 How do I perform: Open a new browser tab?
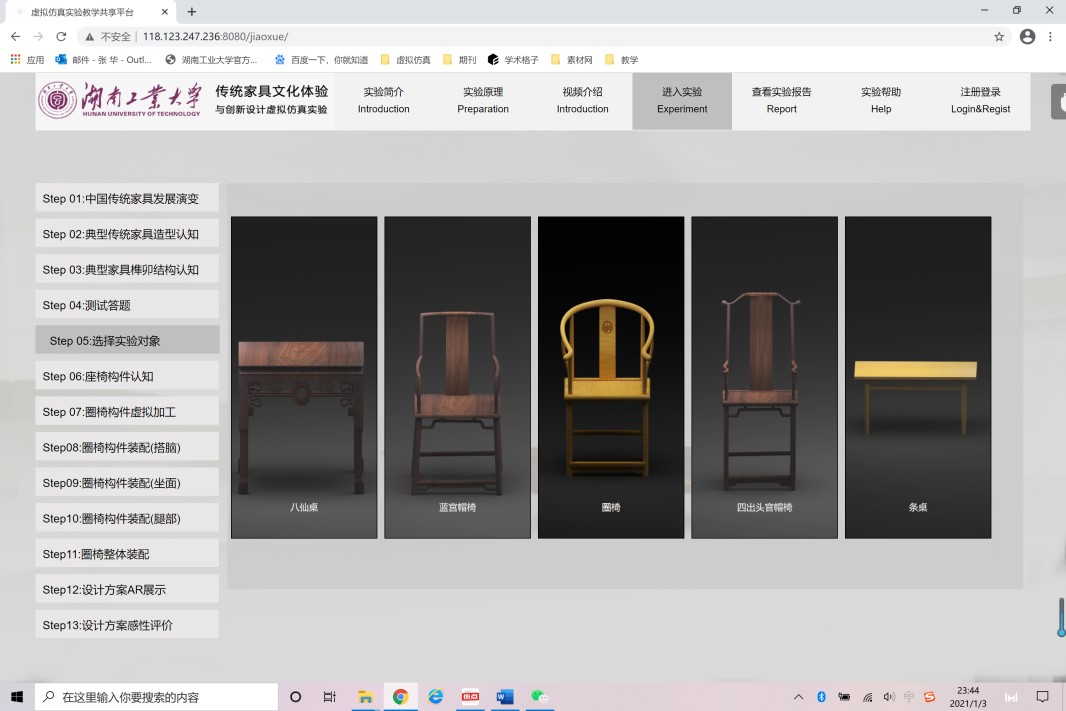(x=192, y=12)
